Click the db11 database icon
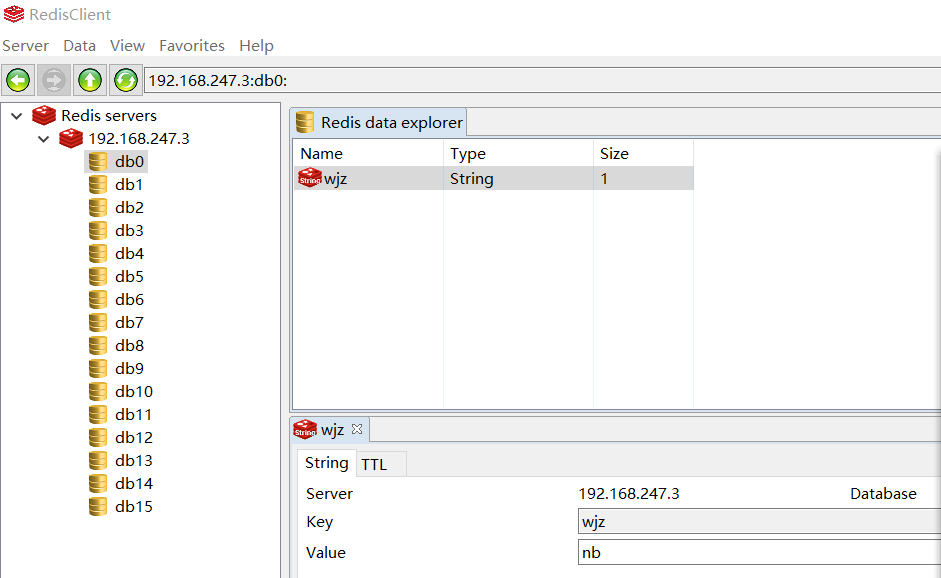Image resolution: width=941 pixels, height=578 pixels. [x=98, y=415]
